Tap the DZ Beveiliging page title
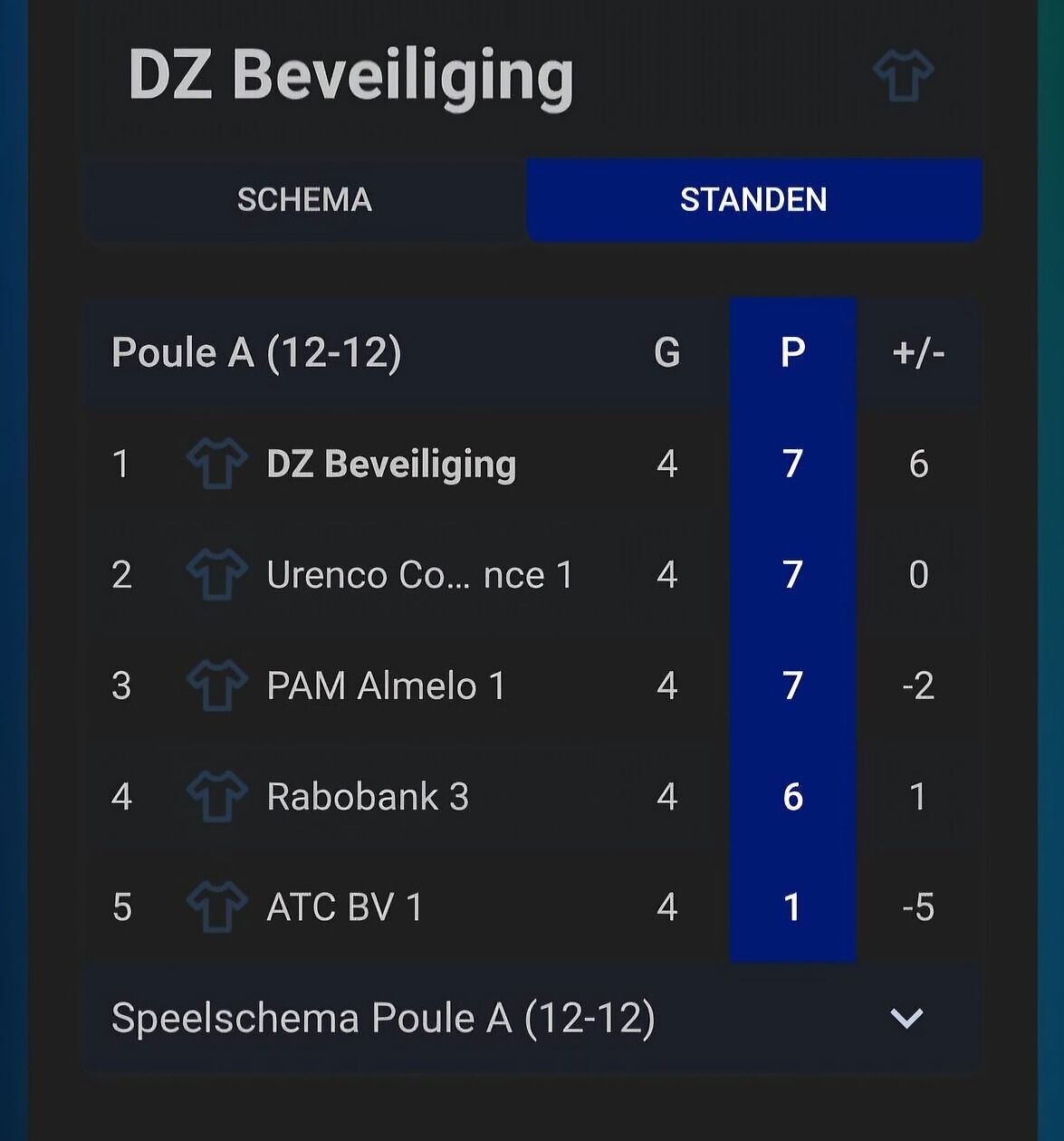 point(351,76)
